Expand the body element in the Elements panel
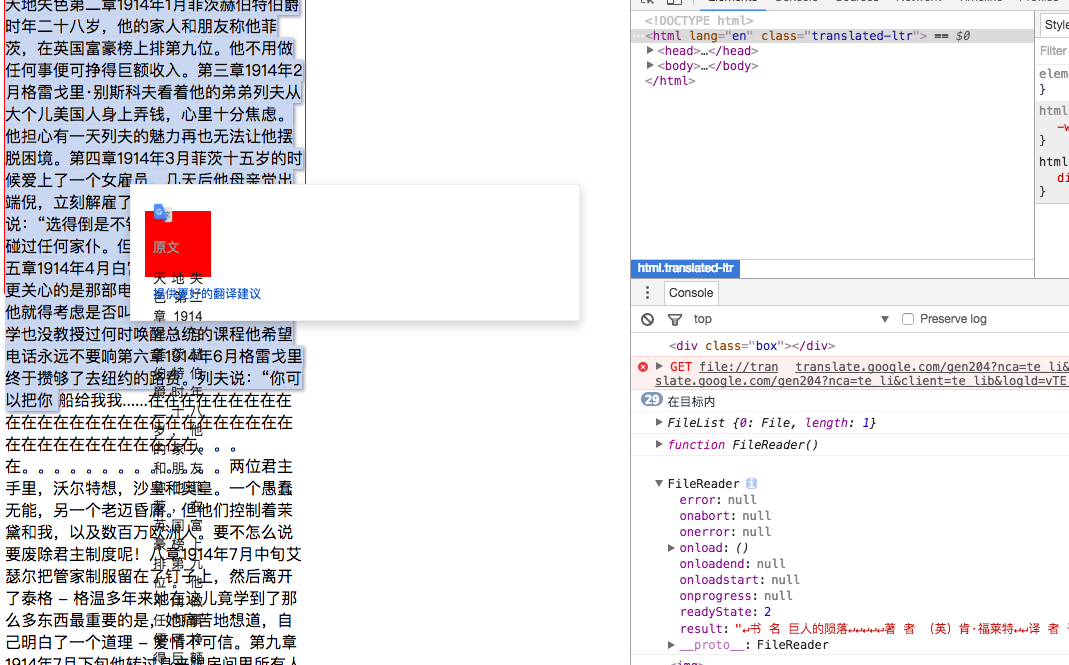This screenshot has width=1069, height=665. pos(648,65)
